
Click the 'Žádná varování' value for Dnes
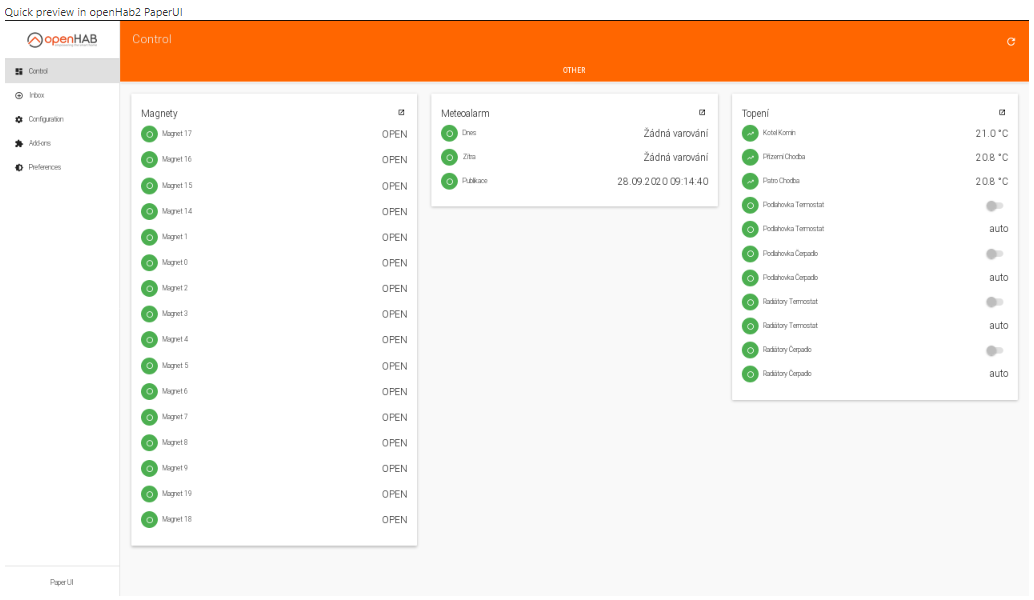click(676, 133)
